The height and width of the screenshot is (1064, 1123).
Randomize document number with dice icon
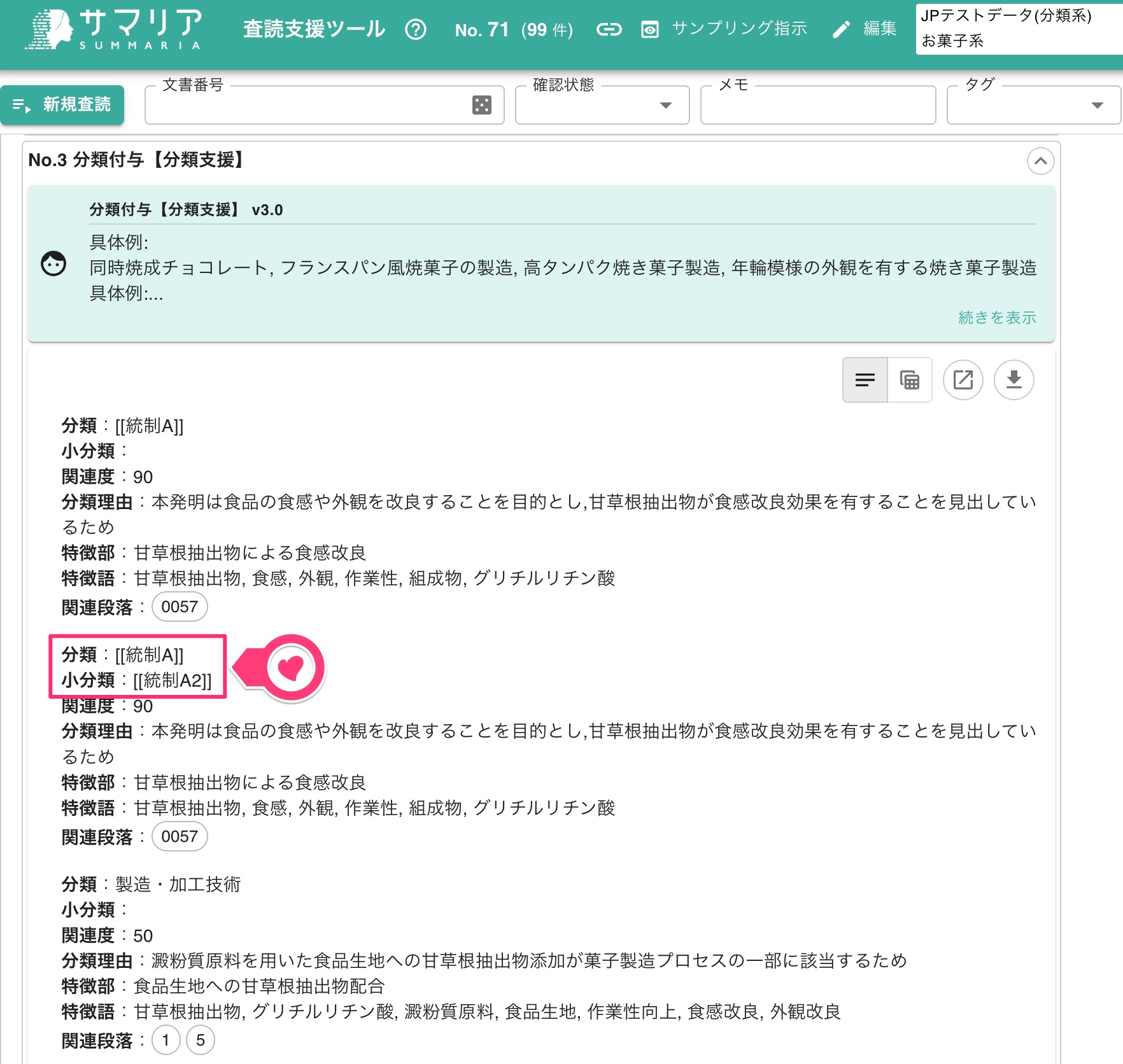coord(482,105)
